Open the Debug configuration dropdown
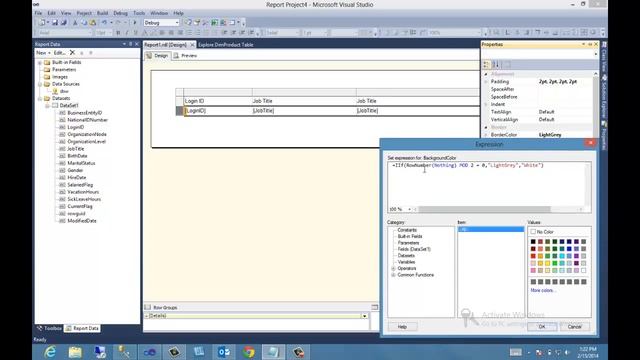Image resolution: width=640 pixels, height=360 pixels. tap(177, 23)
